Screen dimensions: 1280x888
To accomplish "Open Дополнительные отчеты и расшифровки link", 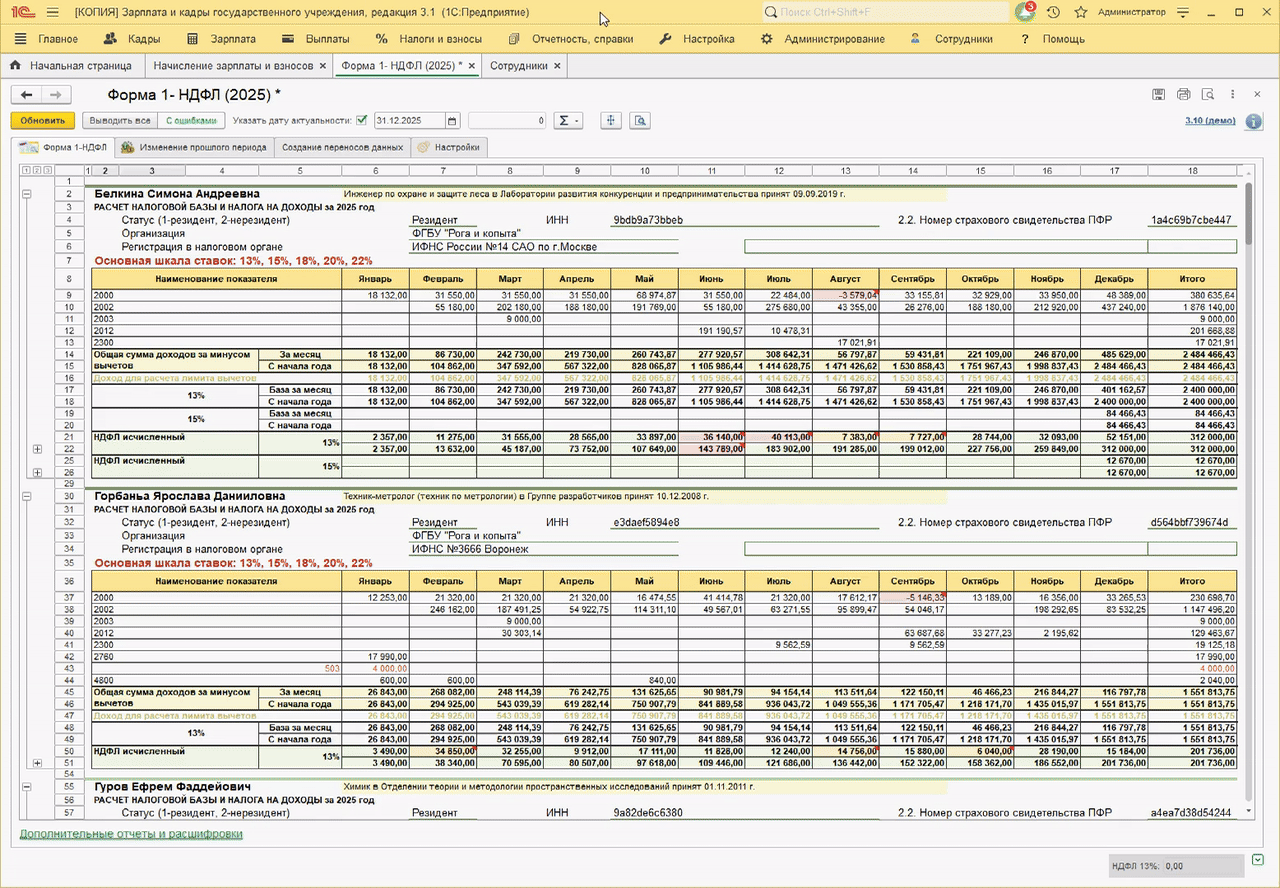I will (131, 833).
